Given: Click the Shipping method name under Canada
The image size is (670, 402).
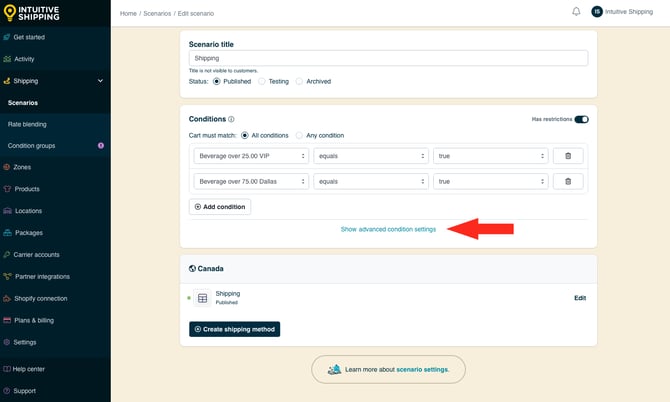Looking at the screenshot, I should click(228, 293).
